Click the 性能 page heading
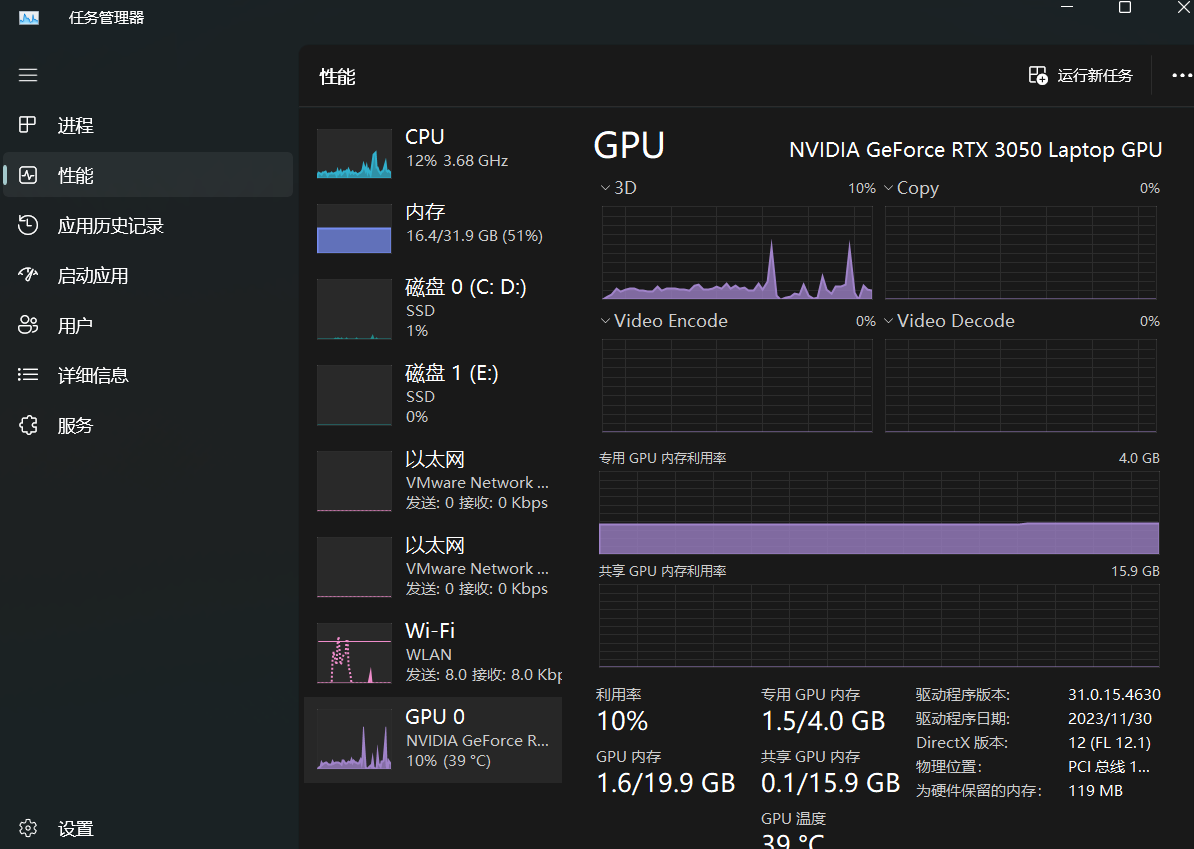 click(337, 76)
